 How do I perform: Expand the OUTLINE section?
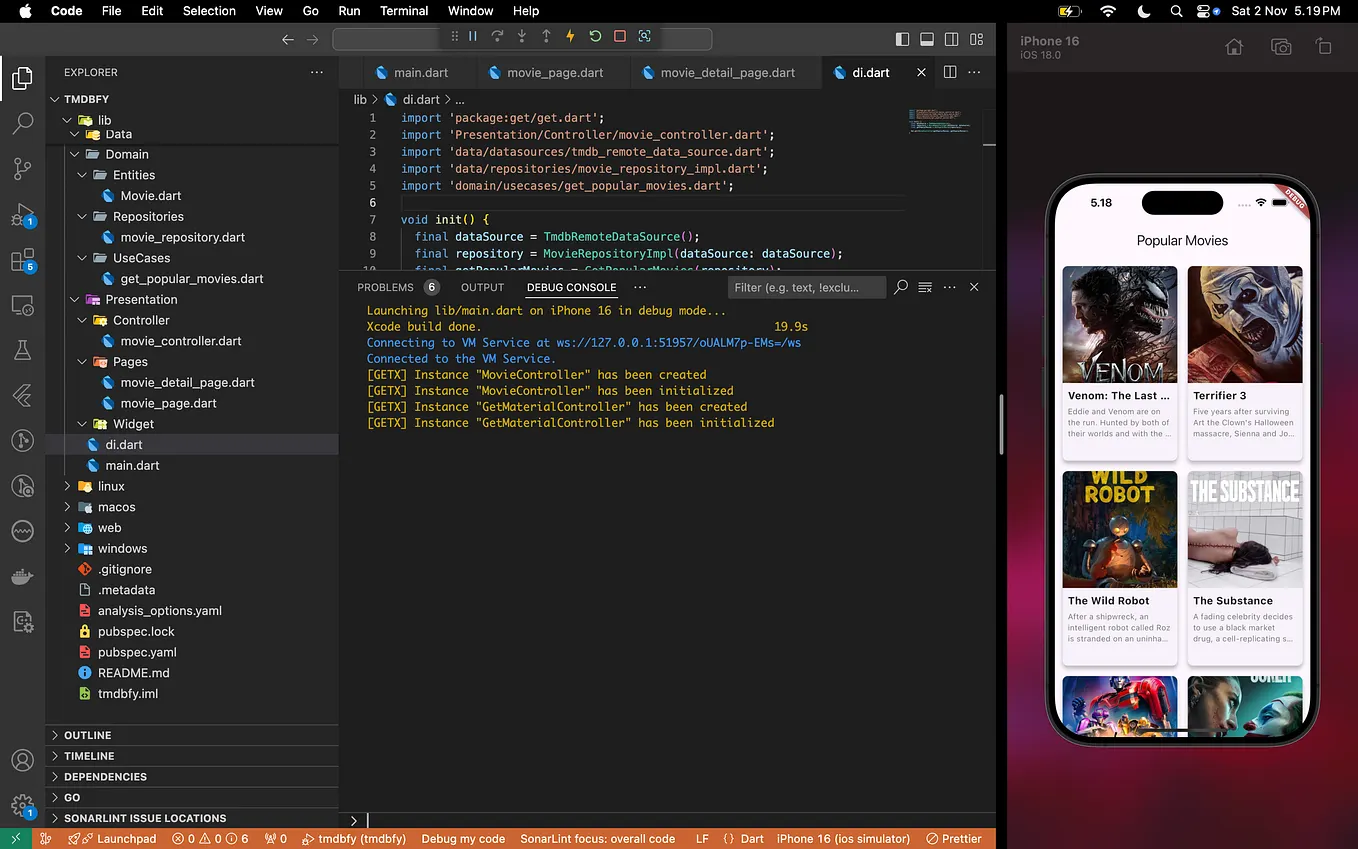(90, 735)
